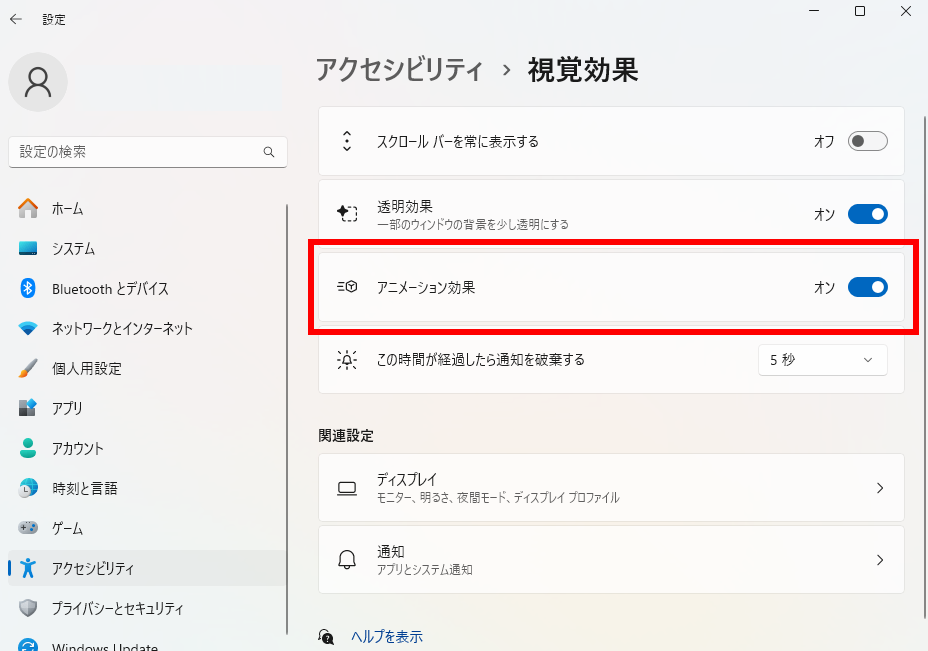Image resolution: width=928 pixels, height=651 pixels.
Task: Open the ヘルプを表示 link
Action: tap(387, 636)
